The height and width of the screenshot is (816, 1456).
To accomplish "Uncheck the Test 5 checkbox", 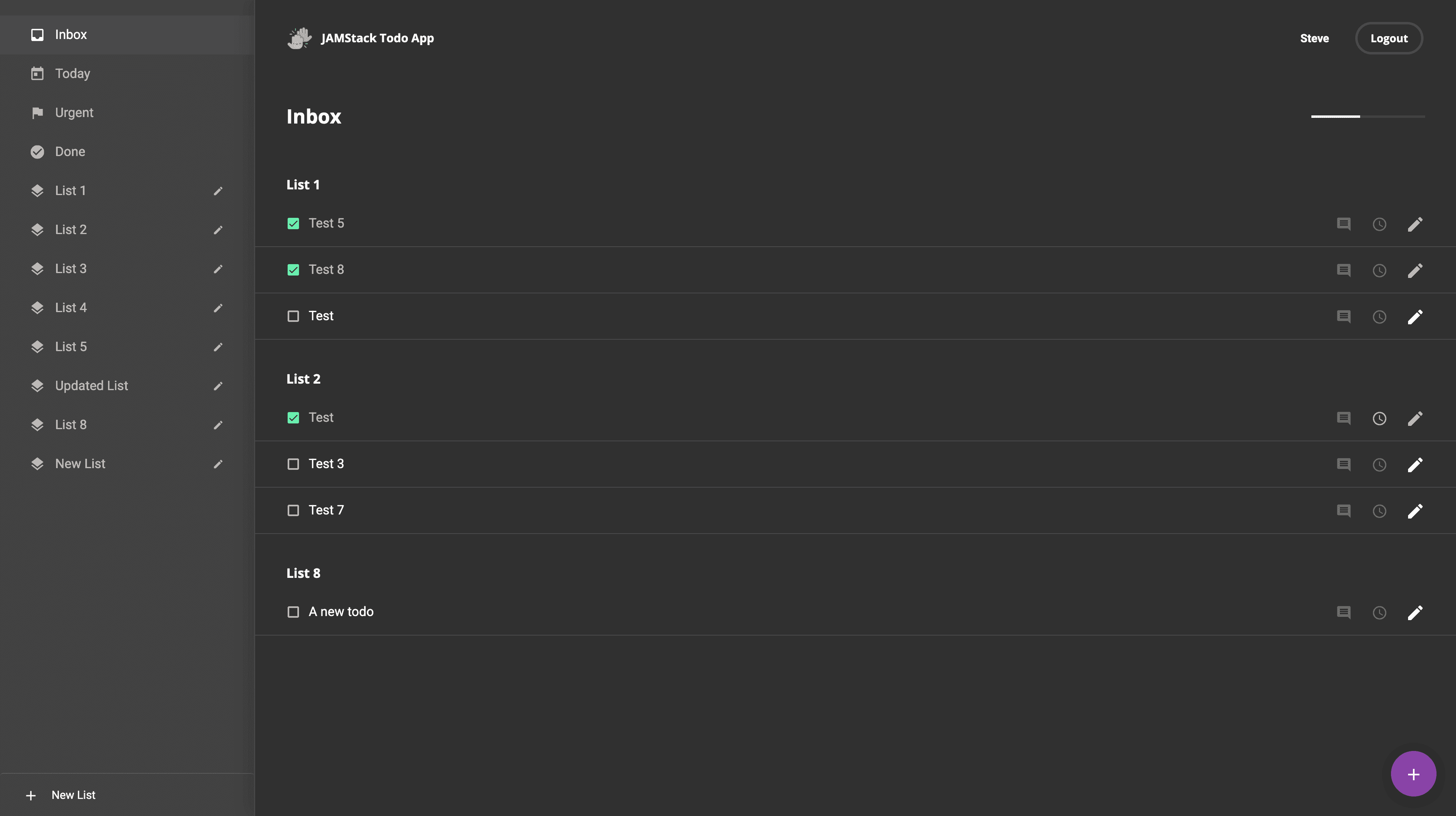I will (293, 224).
